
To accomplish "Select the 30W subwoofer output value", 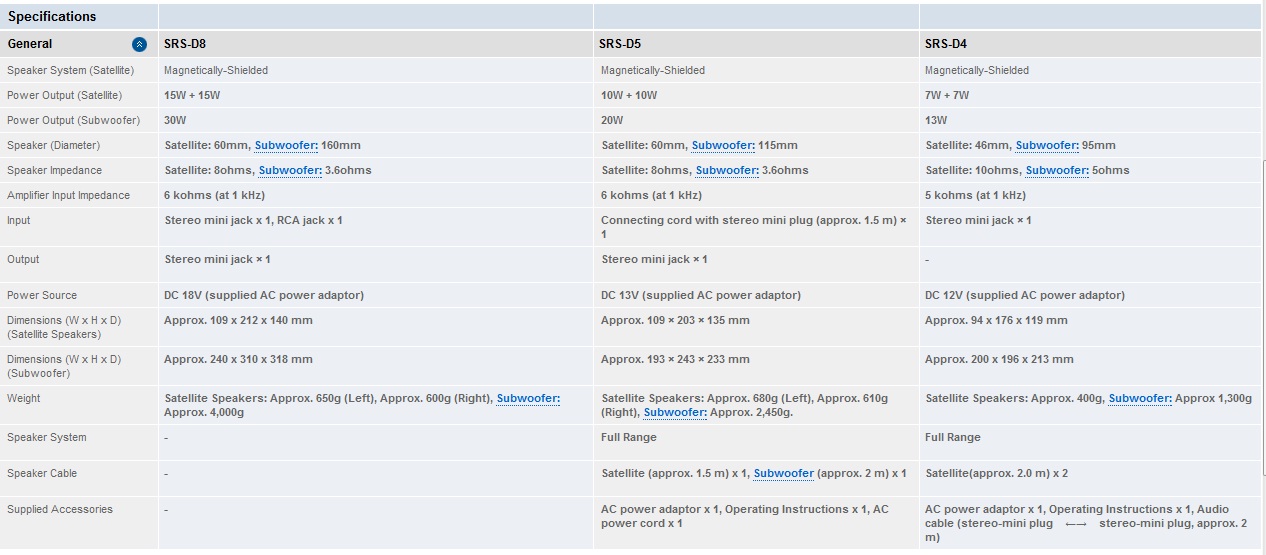I will click(x=175, y=120).
